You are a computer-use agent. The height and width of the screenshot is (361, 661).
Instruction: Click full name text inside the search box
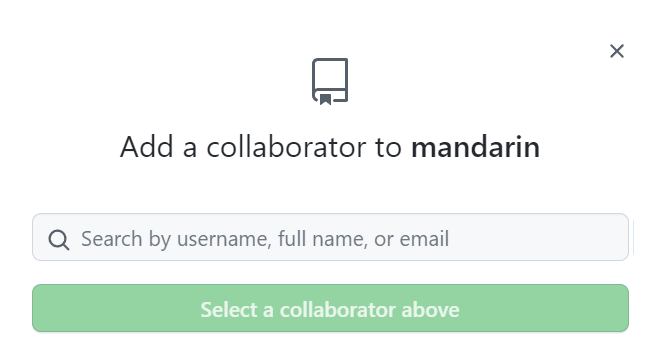click(x=321, y=239)
